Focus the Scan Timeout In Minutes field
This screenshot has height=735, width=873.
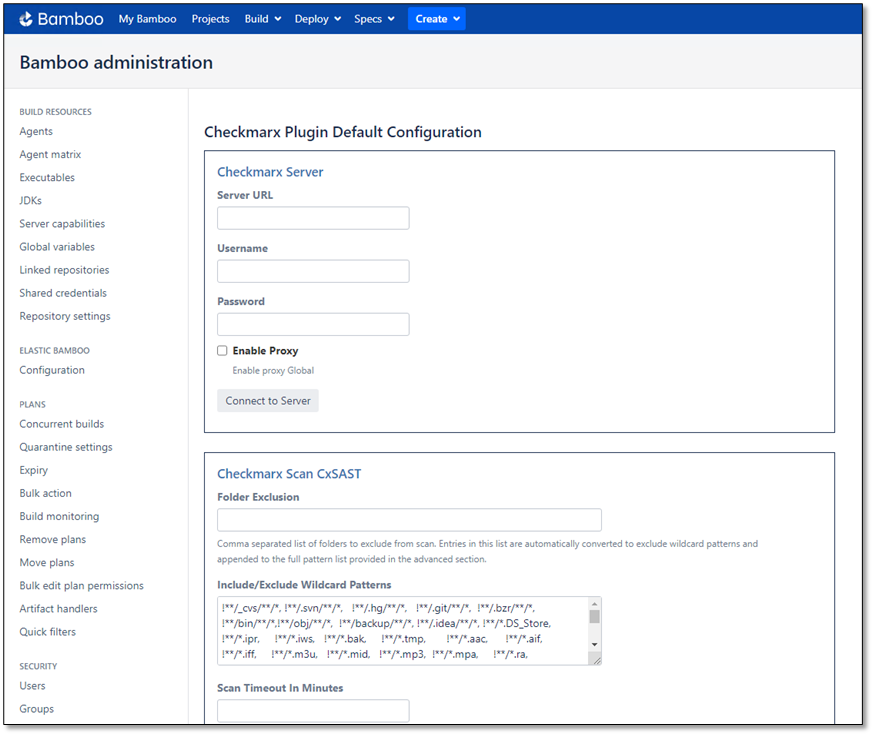pyautogui.click(x=313, y=711)
